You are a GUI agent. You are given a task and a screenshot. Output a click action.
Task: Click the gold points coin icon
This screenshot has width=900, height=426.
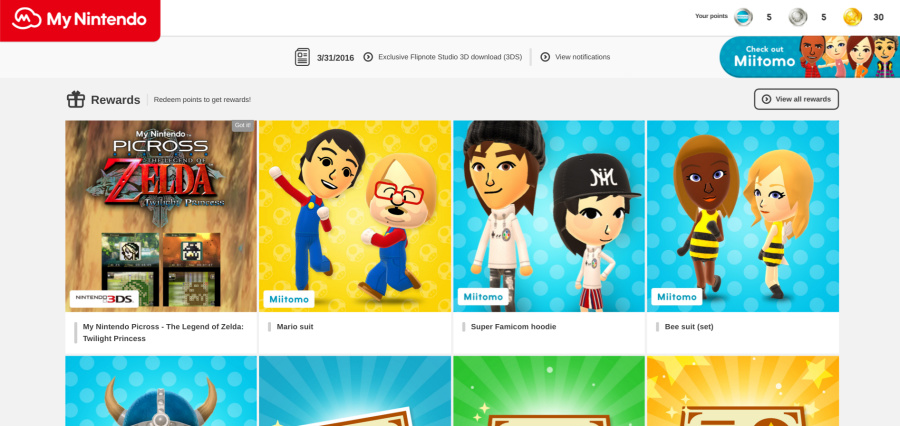852,17
